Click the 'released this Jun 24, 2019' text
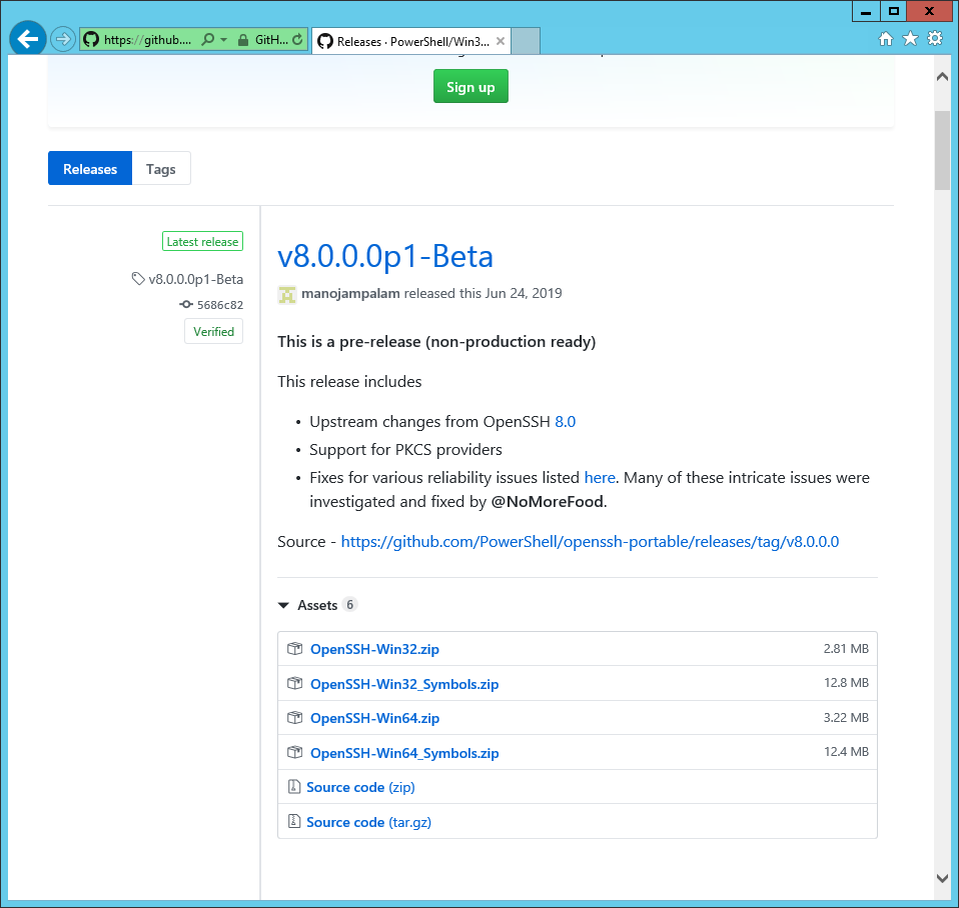The height and width of the screenshot is (908, 959). point(483,293)
